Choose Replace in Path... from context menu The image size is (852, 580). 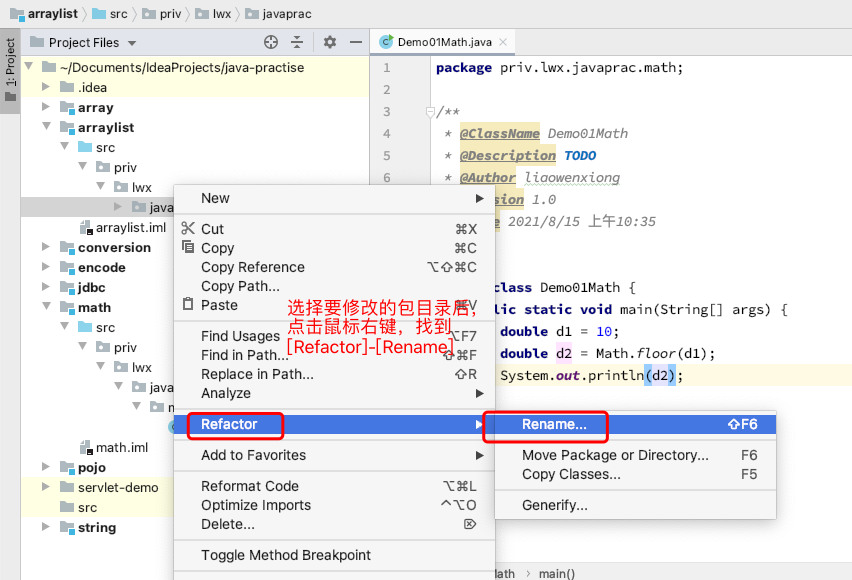click(334, 374)
